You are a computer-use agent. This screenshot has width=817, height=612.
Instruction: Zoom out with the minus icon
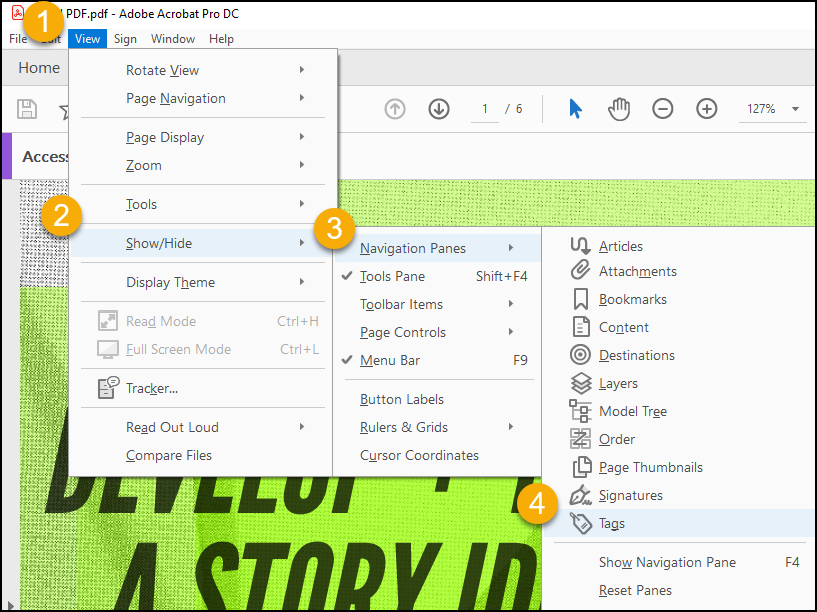(663, 109)
